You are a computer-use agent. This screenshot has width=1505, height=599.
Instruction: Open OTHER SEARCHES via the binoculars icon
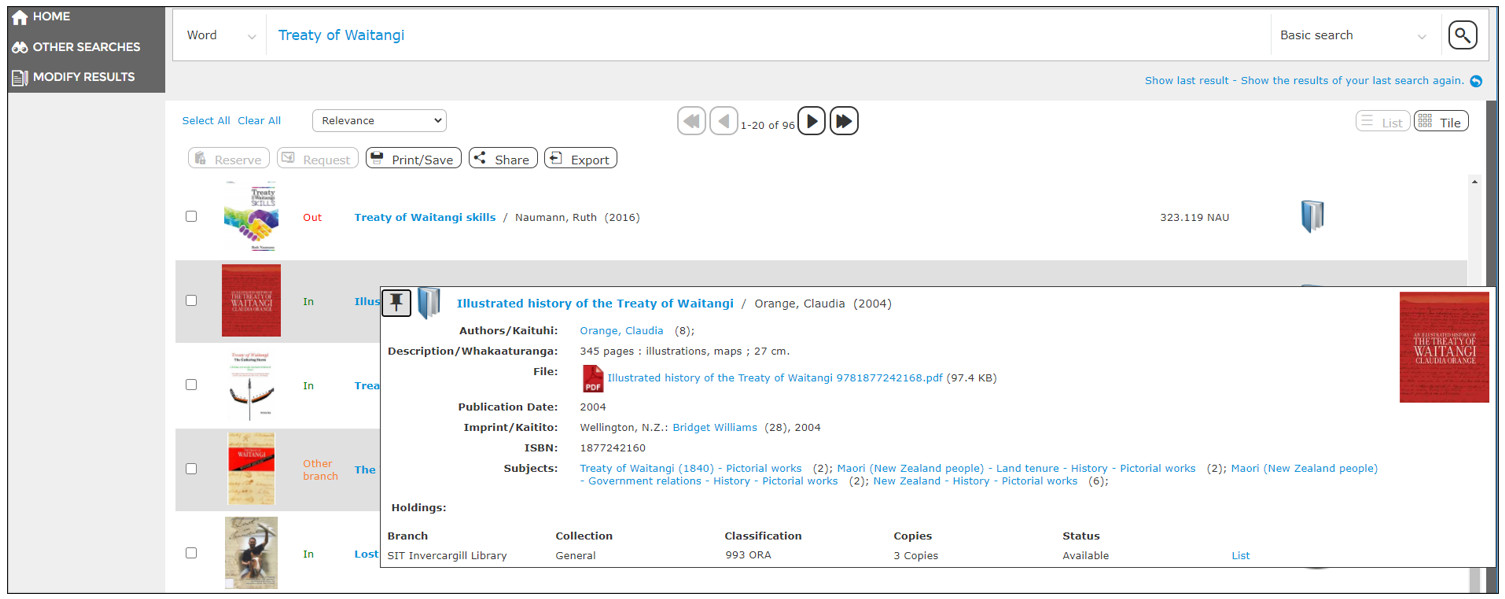[18, 46]
